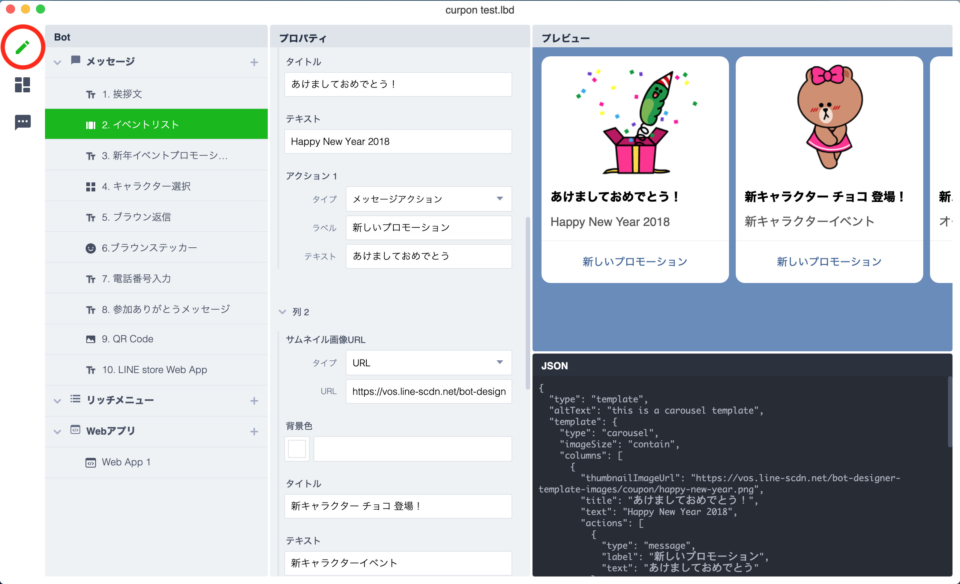Add a new rich menu with plus icon
The width and height of the screenshot is (960, 584).
point(254,400)
